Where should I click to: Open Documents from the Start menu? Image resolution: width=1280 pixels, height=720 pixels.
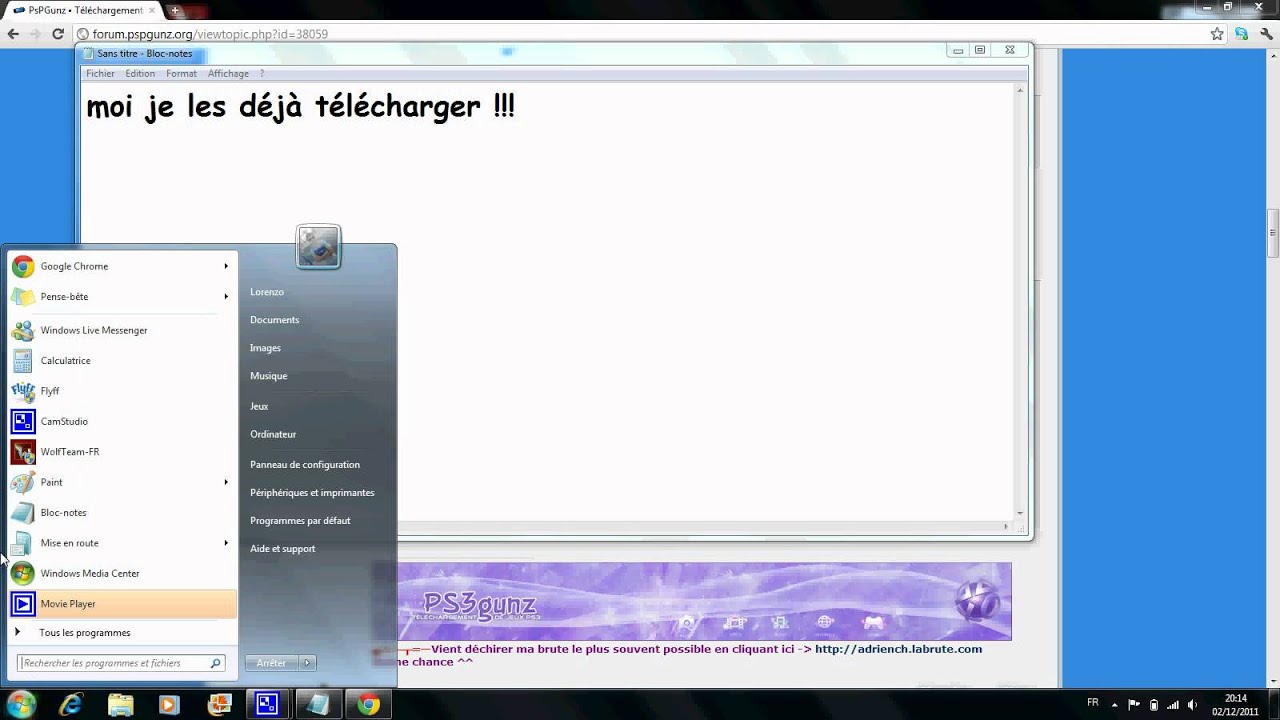(275, 320)
